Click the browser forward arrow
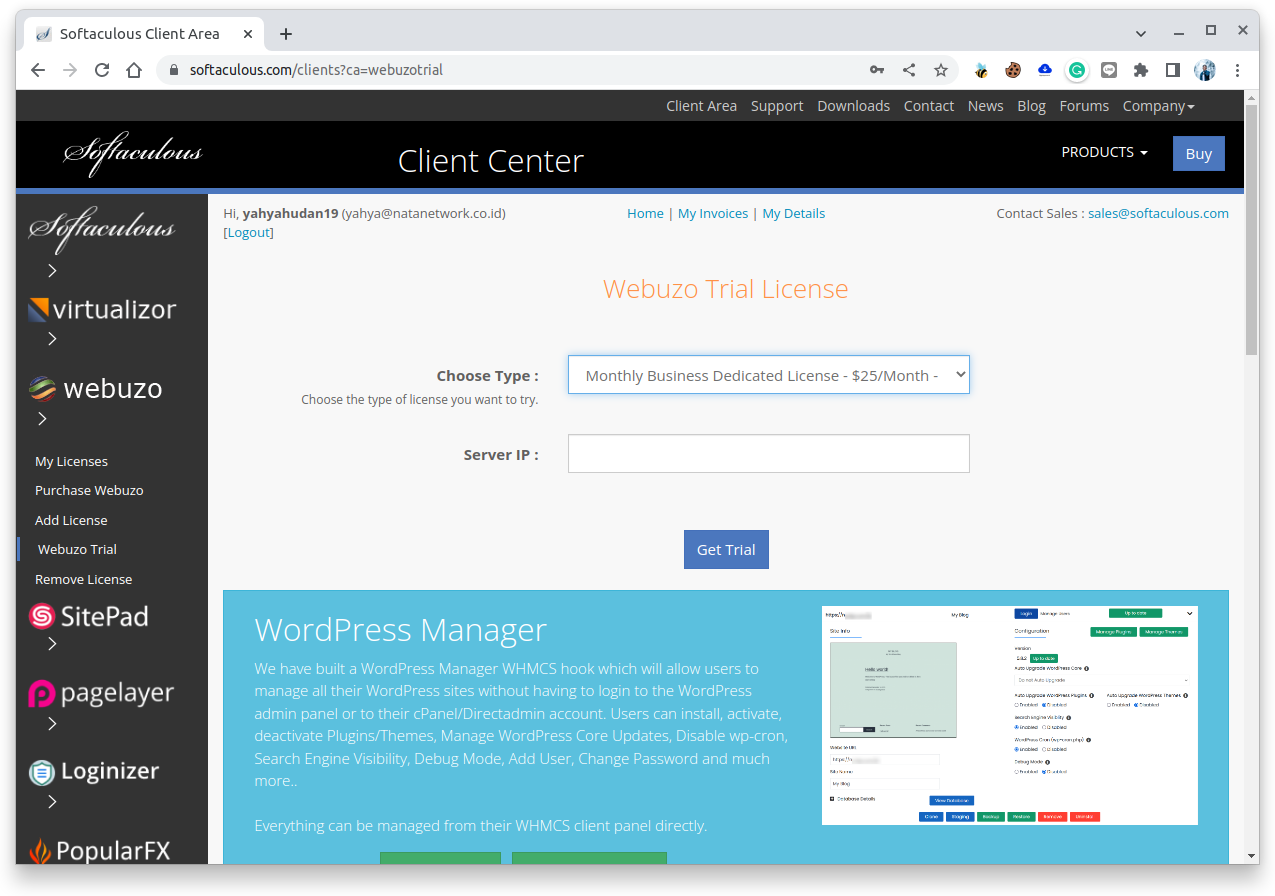The width and height of the screenshot is (1275, 896). pos(70,70)
